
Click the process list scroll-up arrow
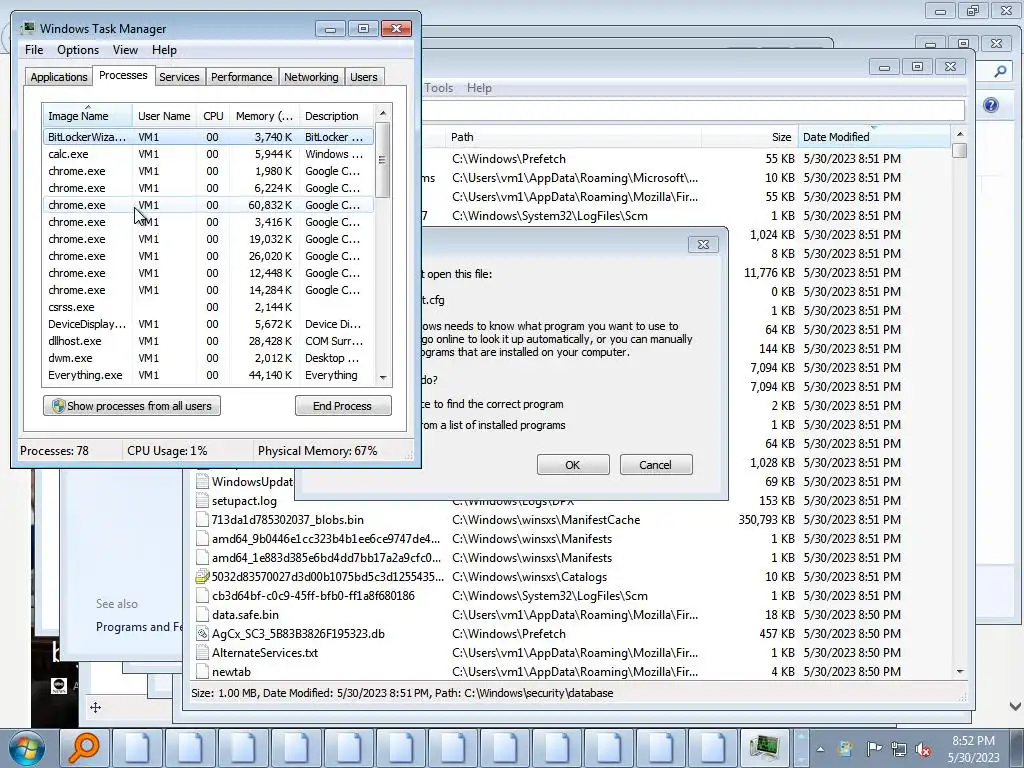tap(383, 113)
